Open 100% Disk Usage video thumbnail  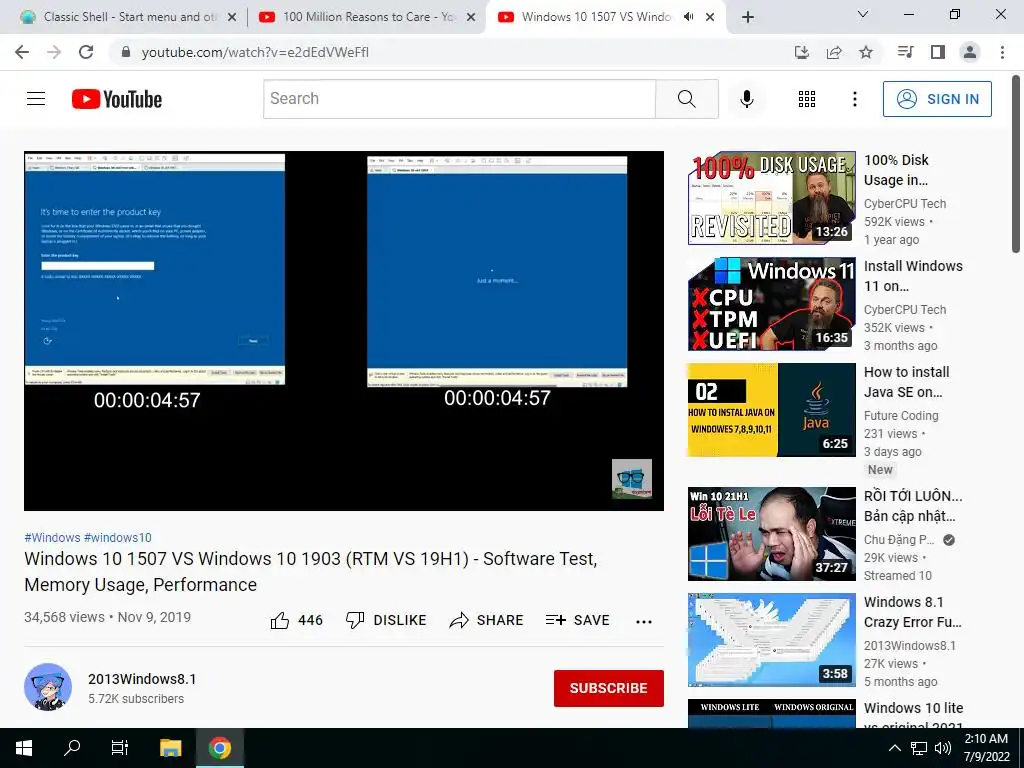771,198
